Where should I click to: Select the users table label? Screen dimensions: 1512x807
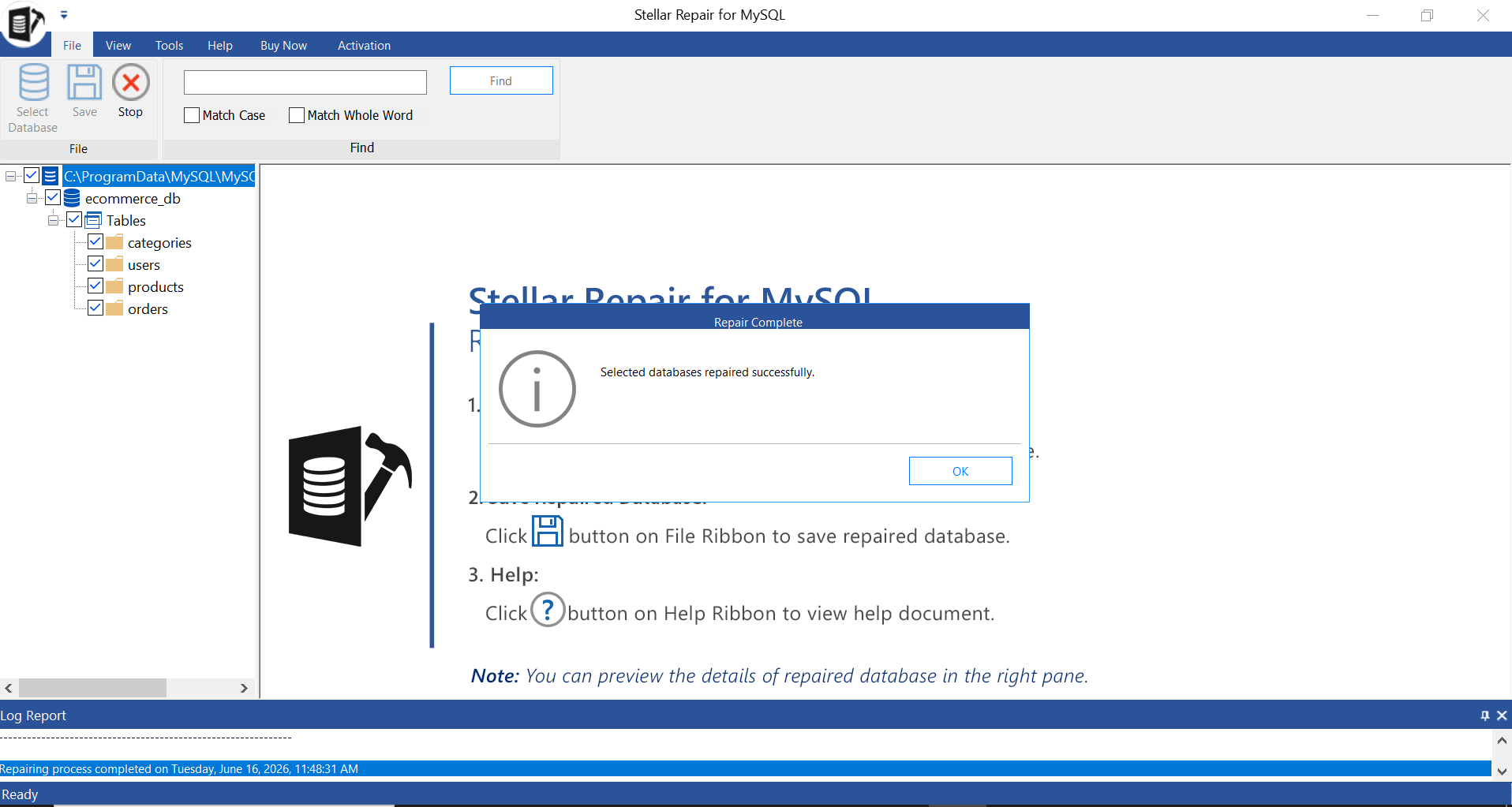tap(144, 265)
